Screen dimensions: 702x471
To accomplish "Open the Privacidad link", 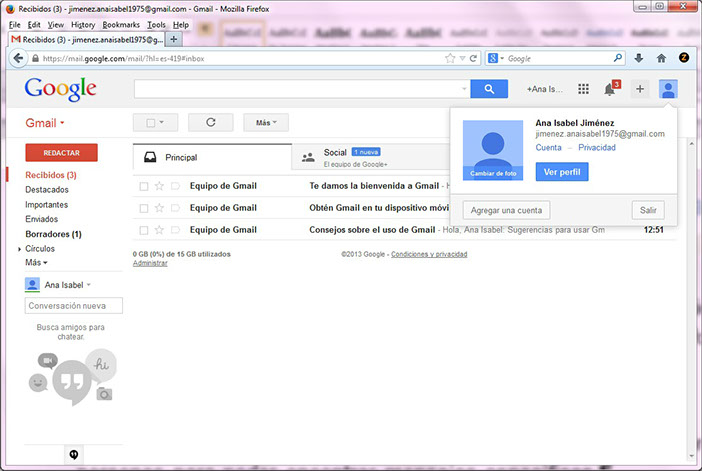I will point(597,148).
